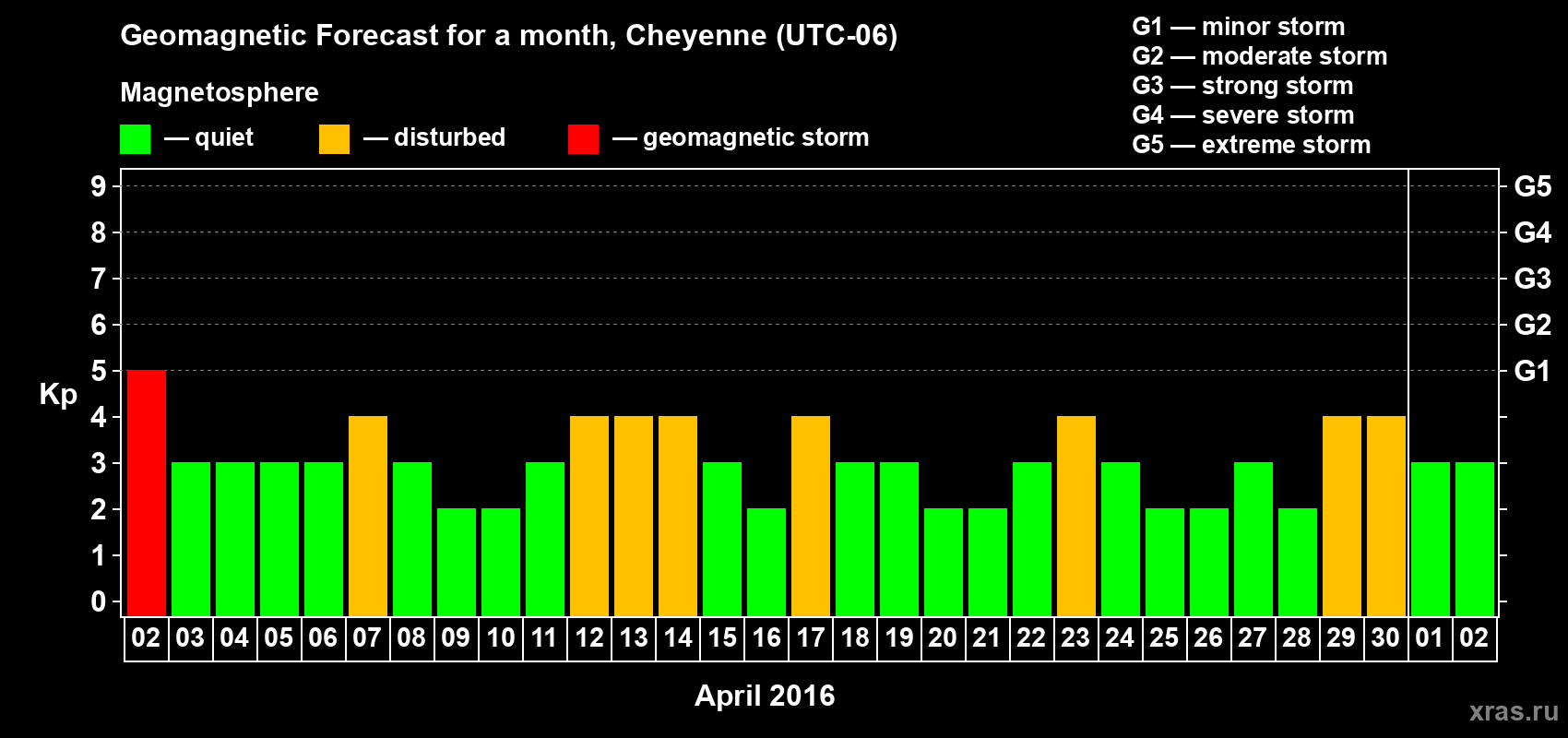The width and height of the screenshot is (1568, 738).
Task: Click the orange bar for April 14
Action: click(x=678, y=517)
